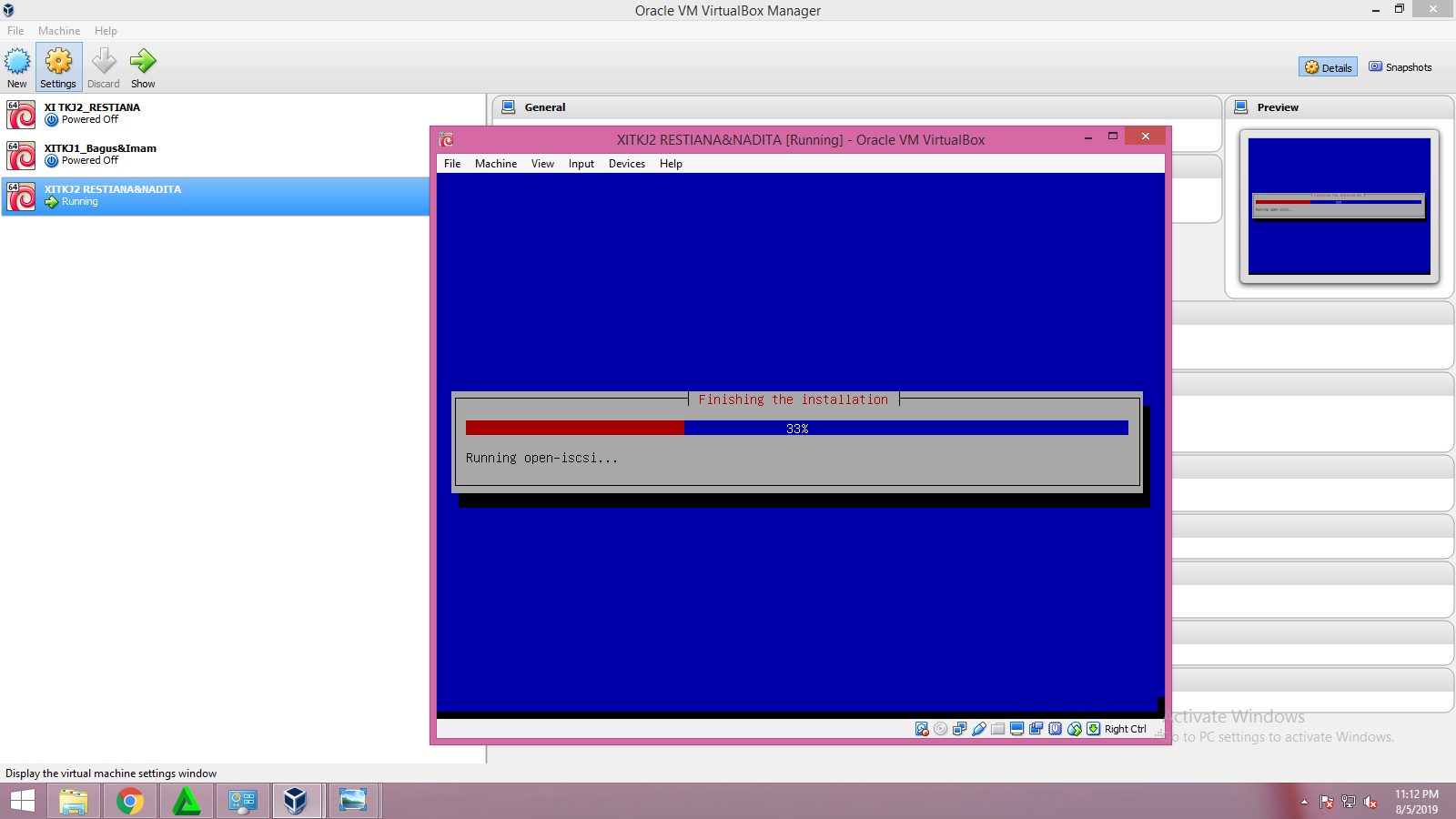1456x819 pixels.
Task: Open Help menu in VirtualBox Manager window
Action: click(106, 31)
